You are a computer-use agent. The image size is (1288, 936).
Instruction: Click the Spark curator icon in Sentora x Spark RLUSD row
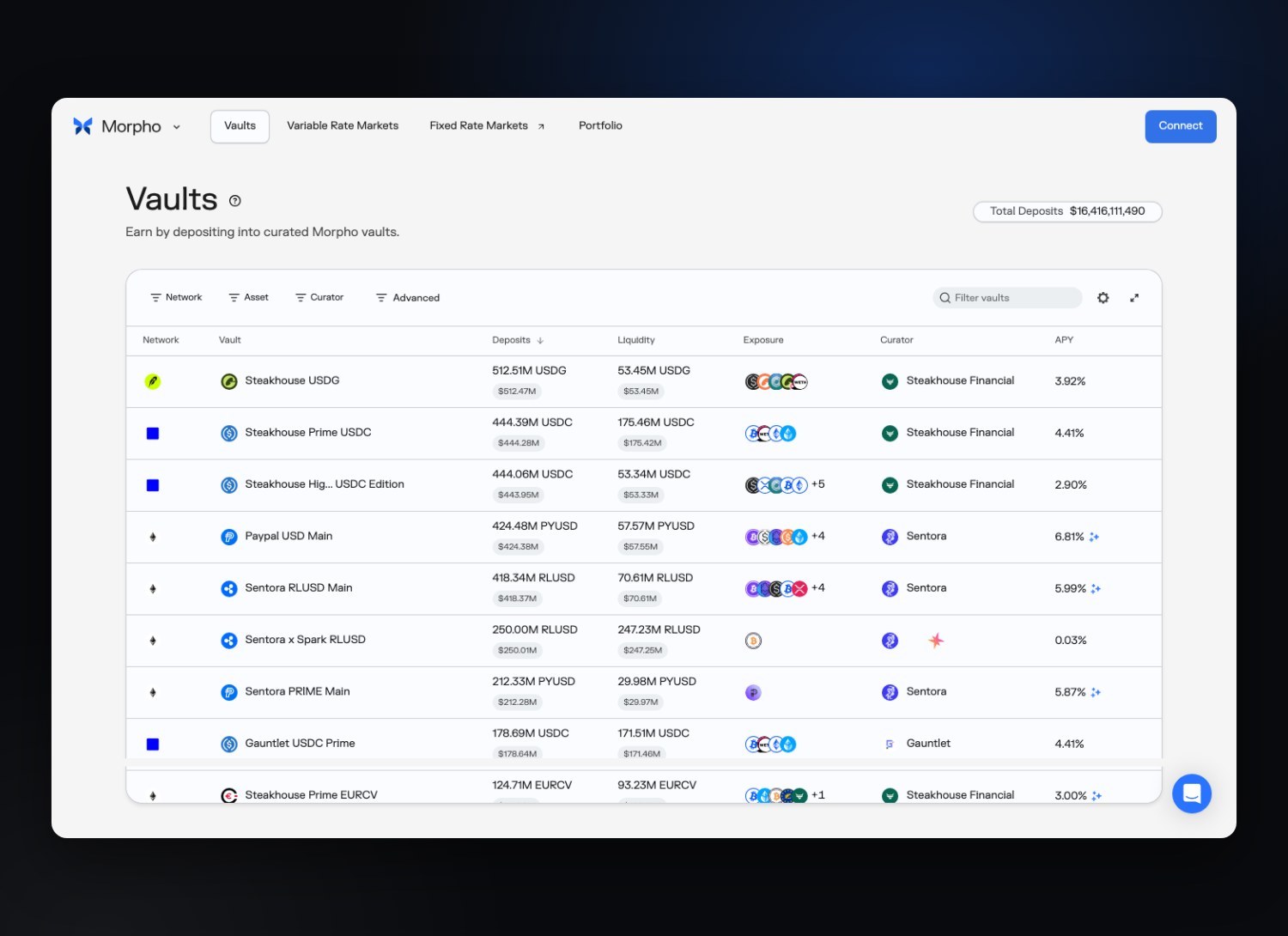[x=936, y=641]
